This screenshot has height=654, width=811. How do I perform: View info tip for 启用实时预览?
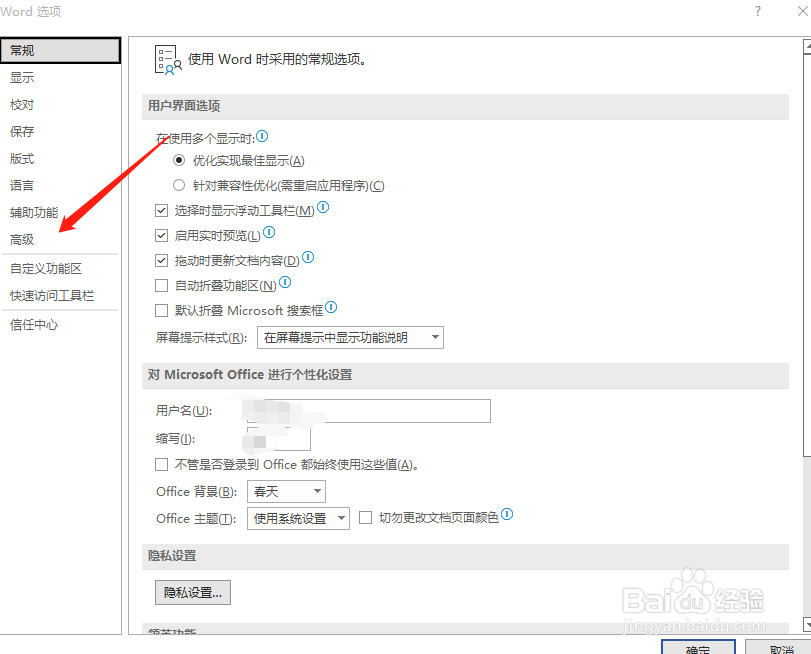[269, 232]
